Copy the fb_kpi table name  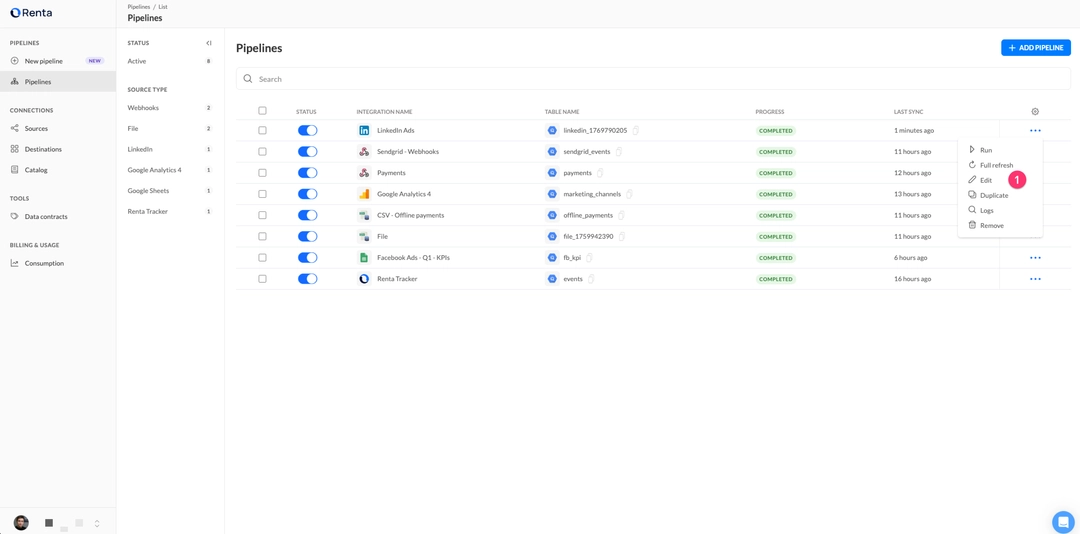[590, 258]
